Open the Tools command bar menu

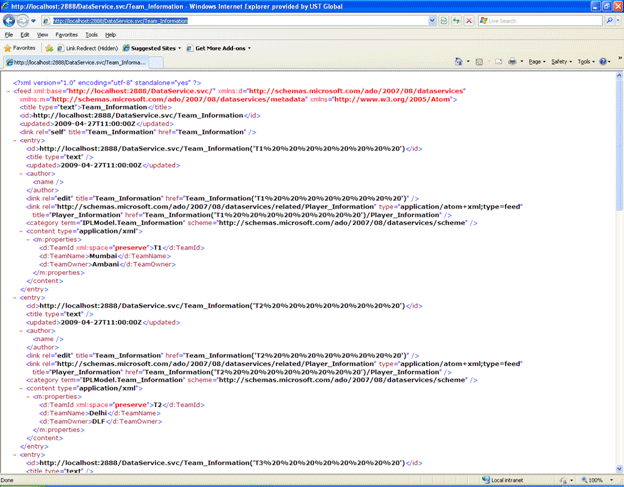point(586,62)
